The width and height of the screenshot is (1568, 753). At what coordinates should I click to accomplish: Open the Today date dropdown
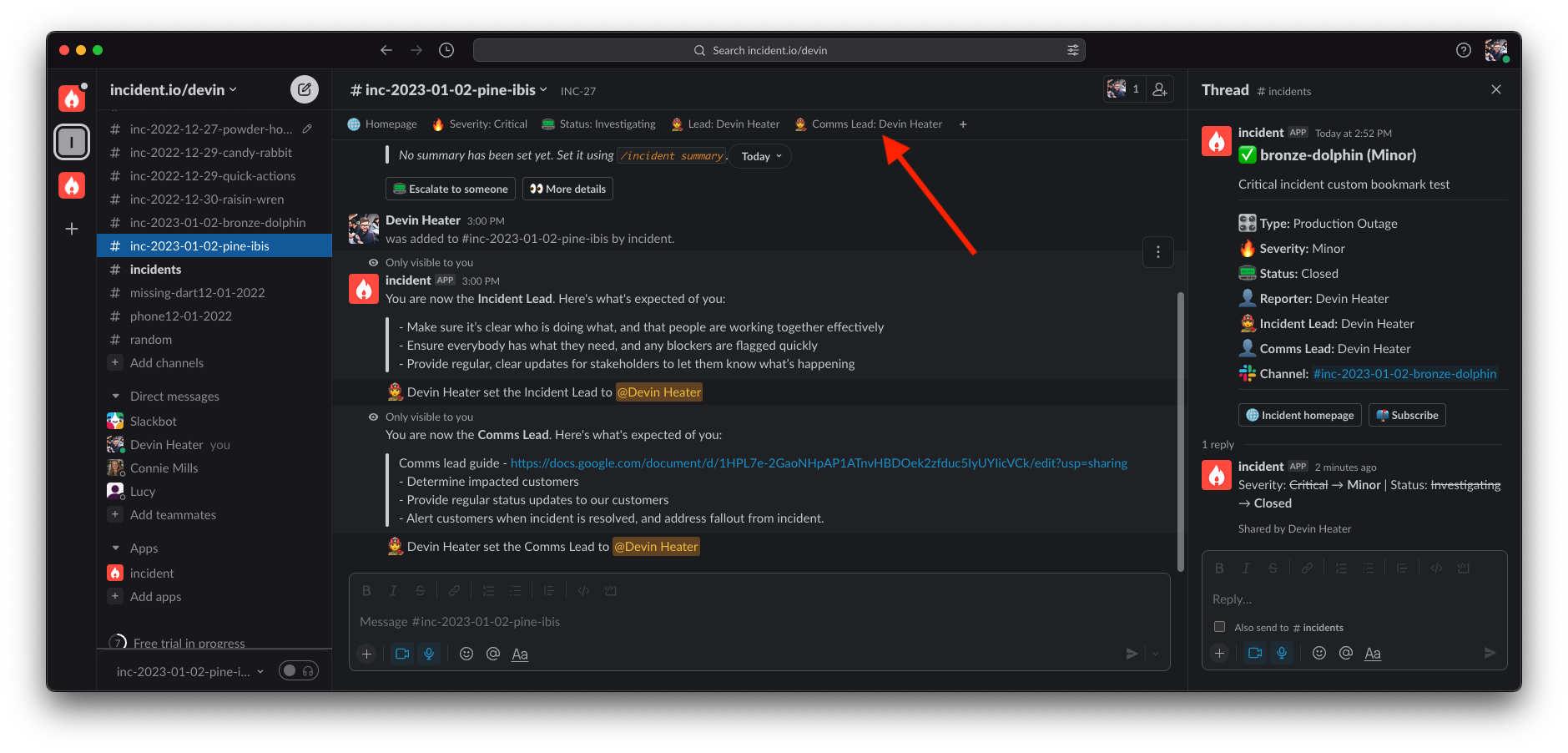coord(760,156)
